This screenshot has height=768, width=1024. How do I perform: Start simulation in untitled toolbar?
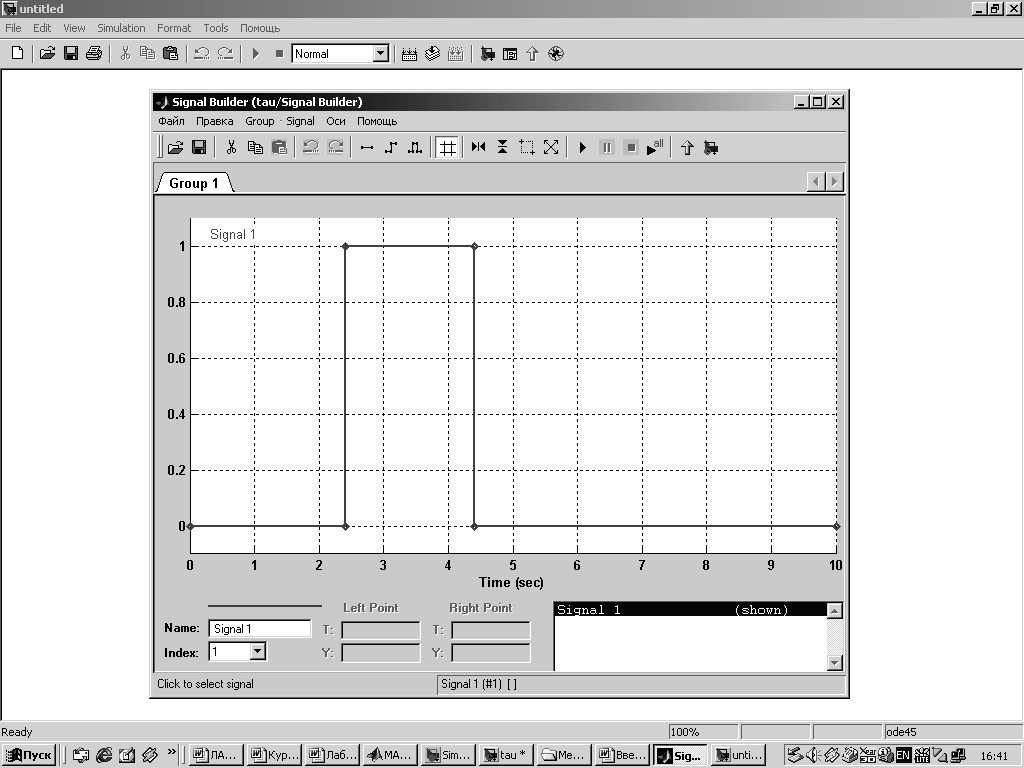(x=256, y=54)
